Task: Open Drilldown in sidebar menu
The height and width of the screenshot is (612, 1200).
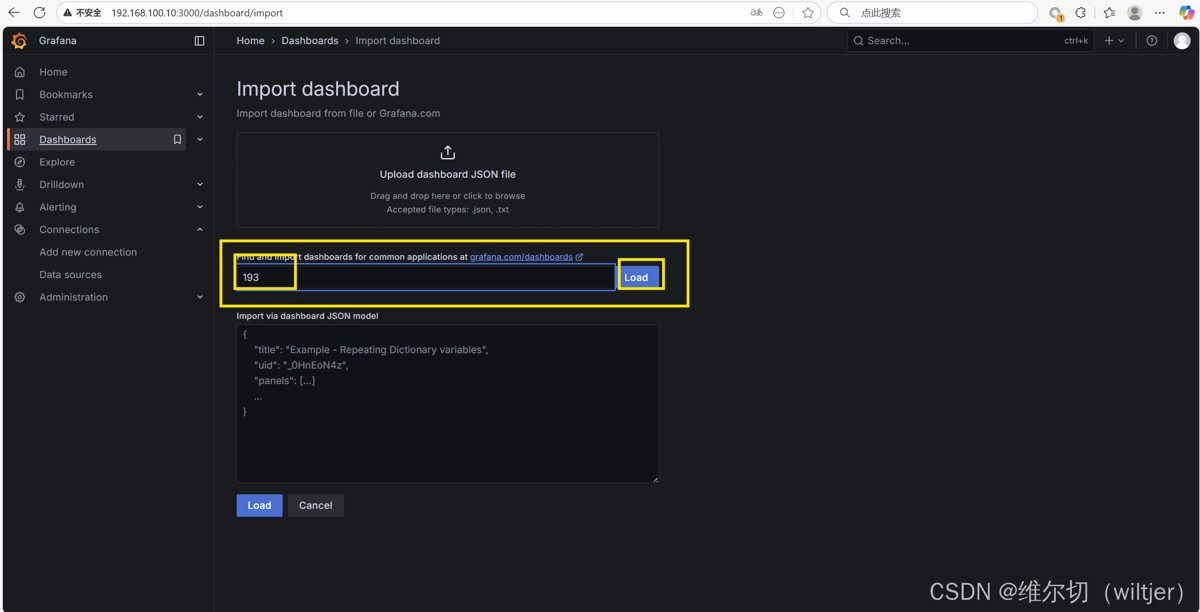Action: (x=61, y=184)
